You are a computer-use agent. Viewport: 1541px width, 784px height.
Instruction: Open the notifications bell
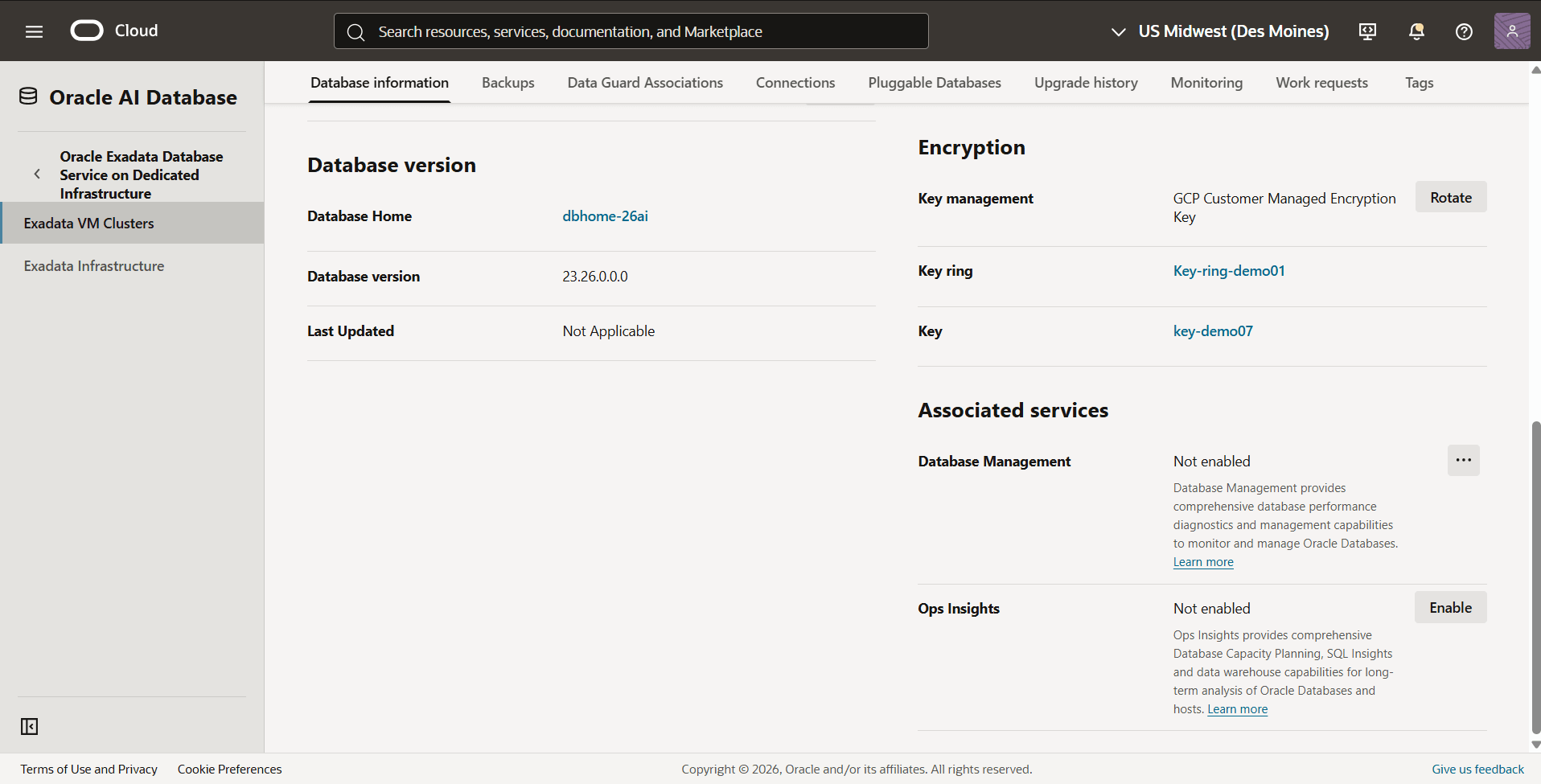click(x=1416, y=31)
